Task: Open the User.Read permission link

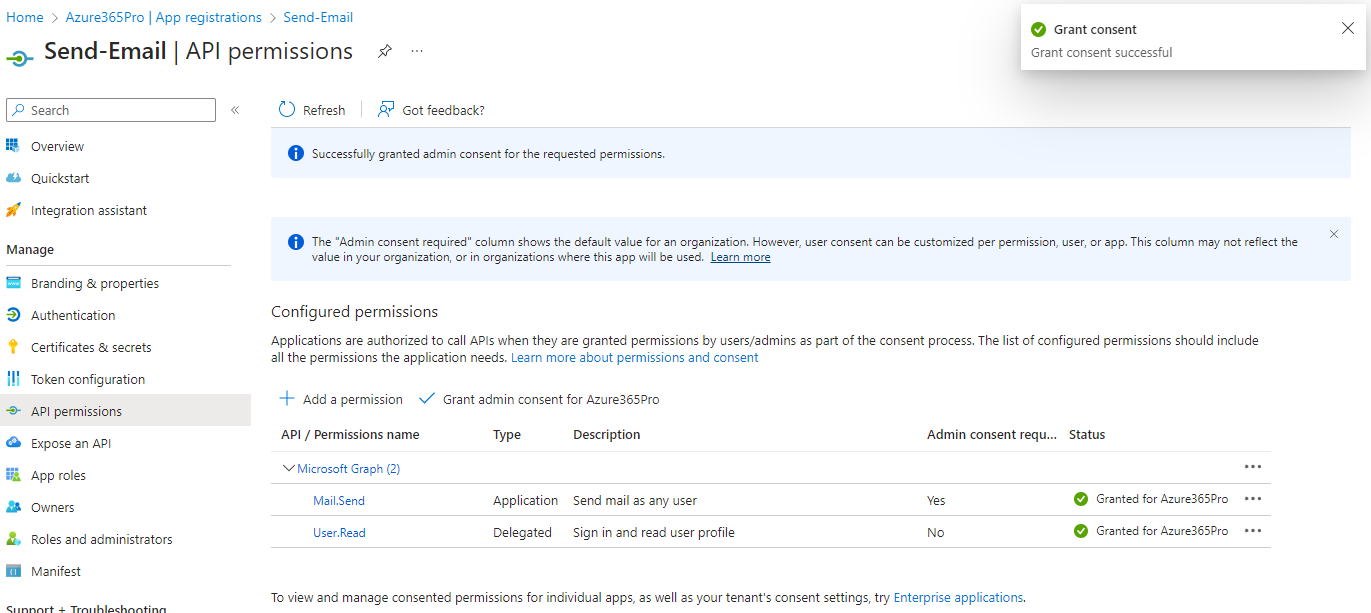Action: tap(339, 532)
